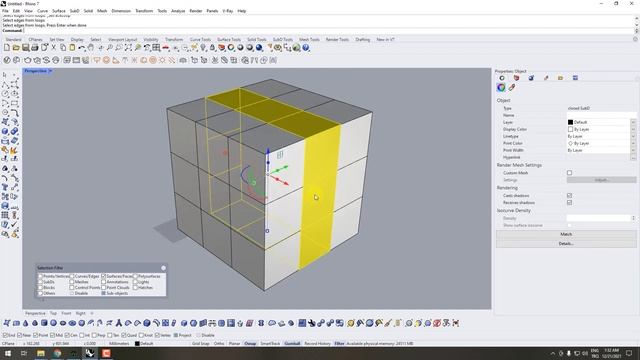The height and width of the screenshot is (360, 640).
Task: Switch to the Top viewport tab
Action: (53, 313)
